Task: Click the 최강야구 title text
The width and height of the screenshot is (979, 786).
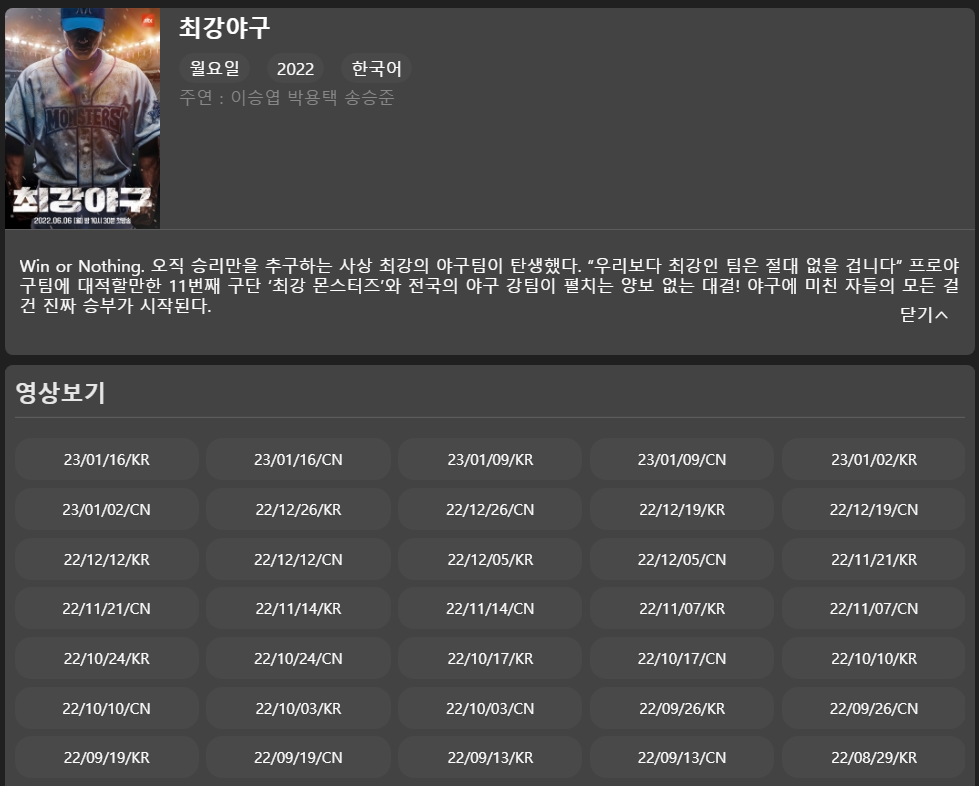Action: click(x=224, y=27)
